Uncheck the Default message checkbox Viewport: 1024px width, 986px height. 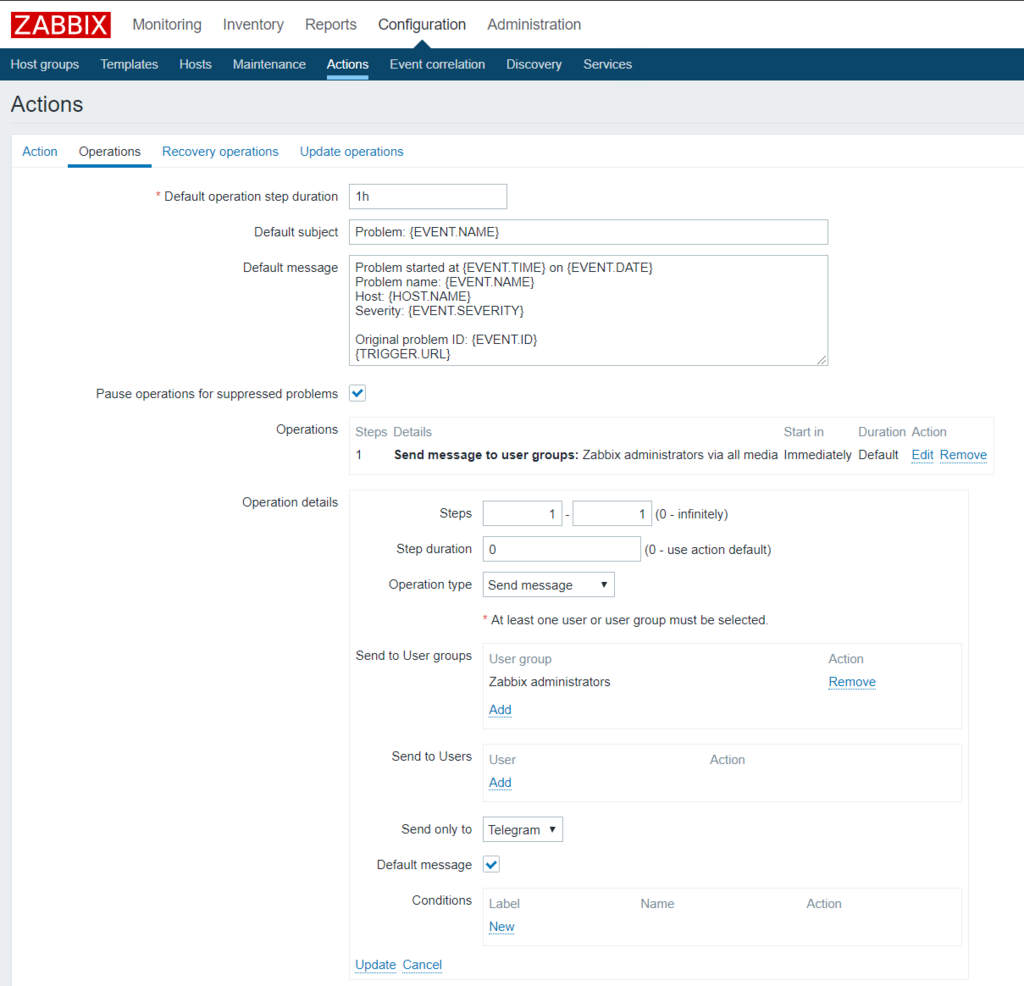(491, 865)
